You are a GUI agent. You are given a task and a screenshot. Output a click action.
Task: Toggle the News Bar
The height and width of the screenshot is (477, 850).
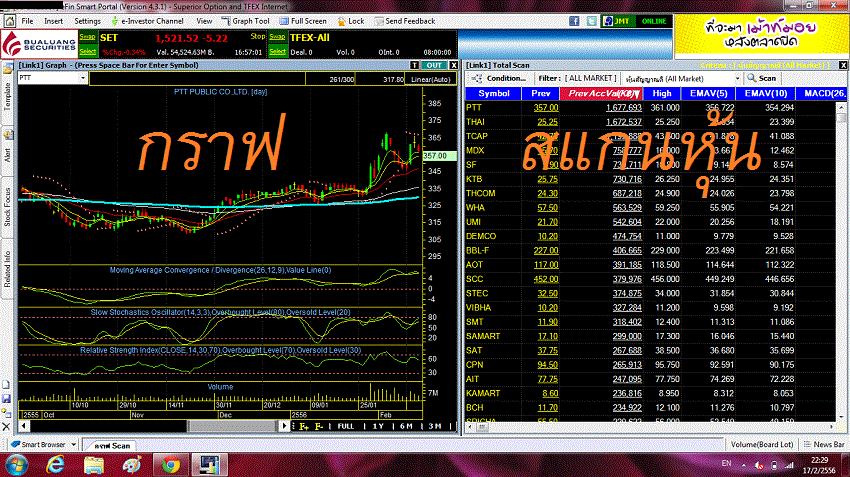coord(824,444)
